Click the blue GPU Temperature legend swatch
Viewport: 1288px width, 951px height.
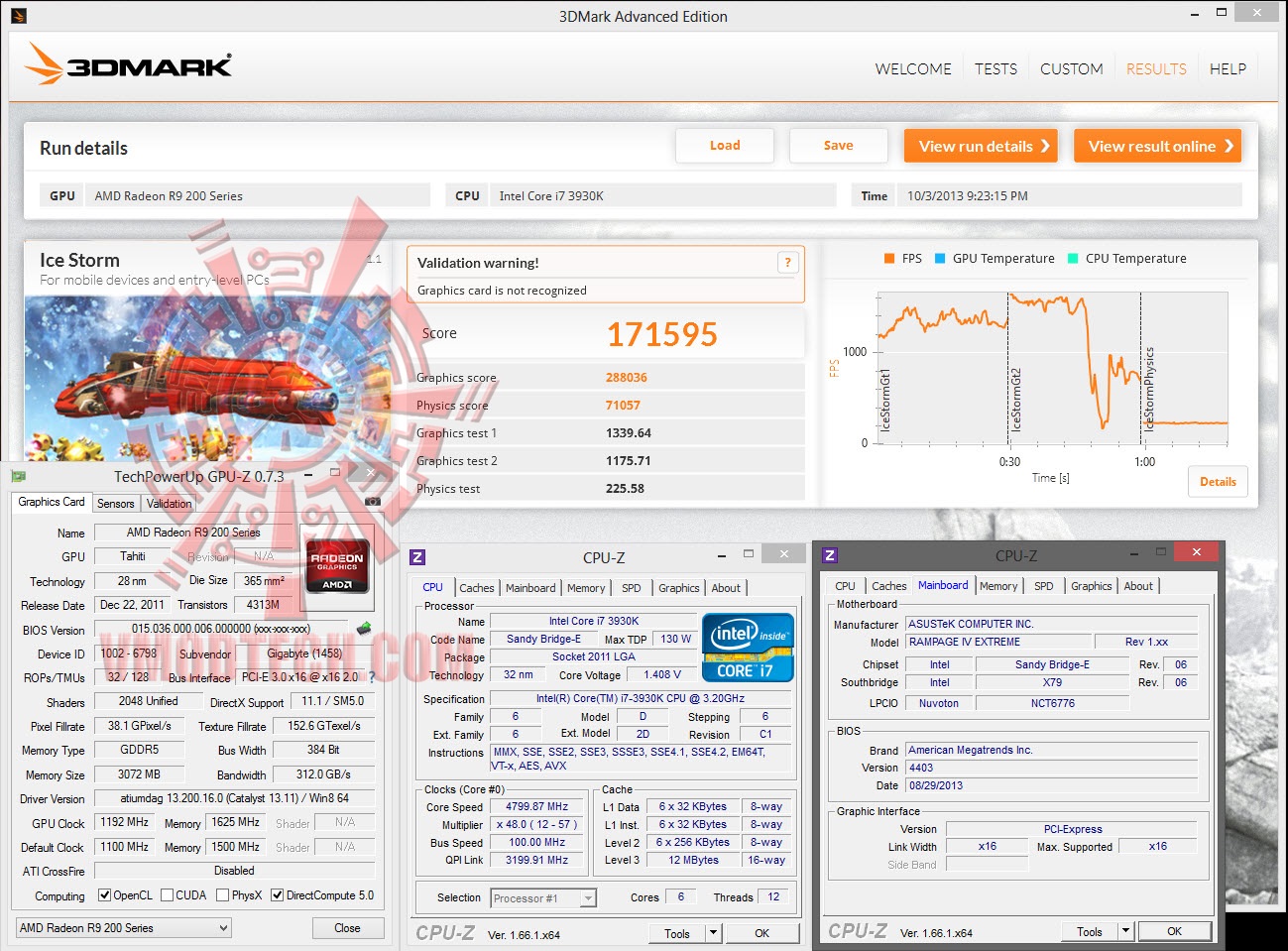940,259
